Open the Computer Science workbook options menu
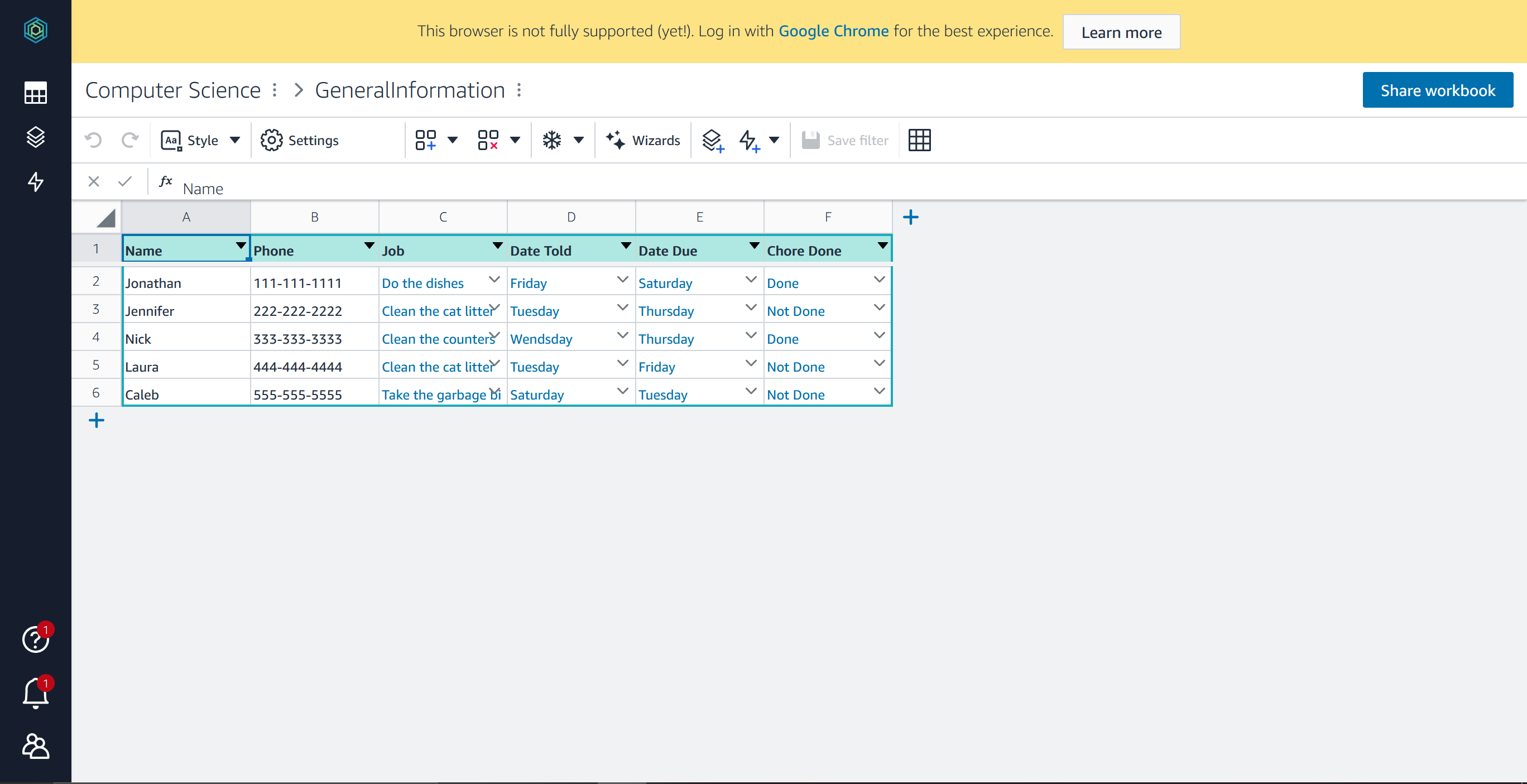The width and height of the screenshot is (1527, 784). [275, 90]
